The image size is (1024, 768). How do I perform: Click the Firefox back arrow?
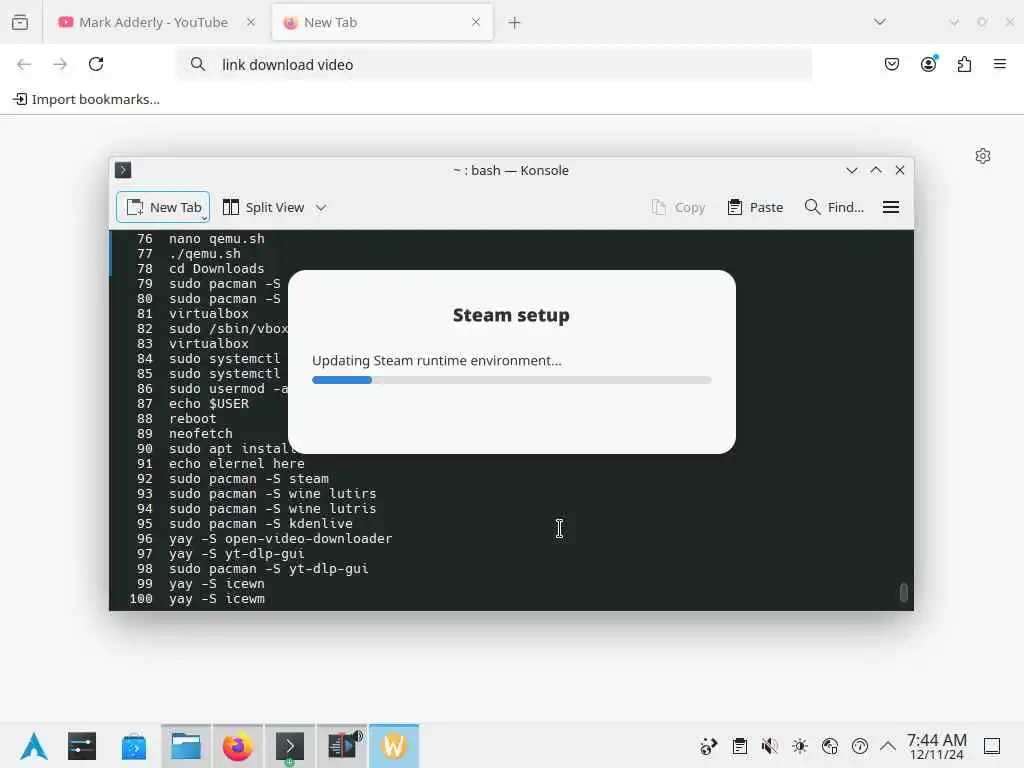pyautogui.click(x=24, y=64)
